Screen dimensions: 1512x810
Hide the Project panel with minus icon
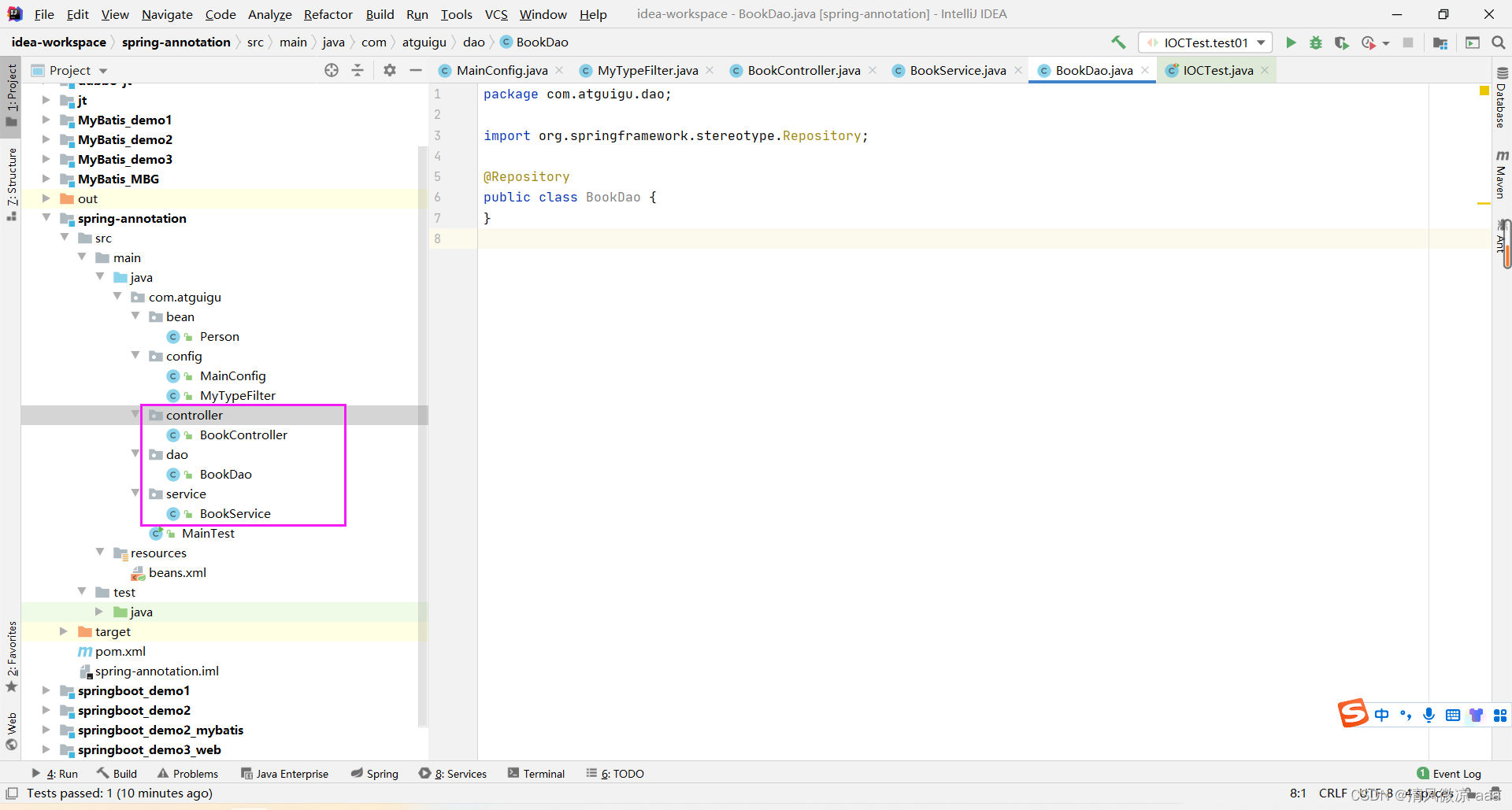click(x=416, y=70)
